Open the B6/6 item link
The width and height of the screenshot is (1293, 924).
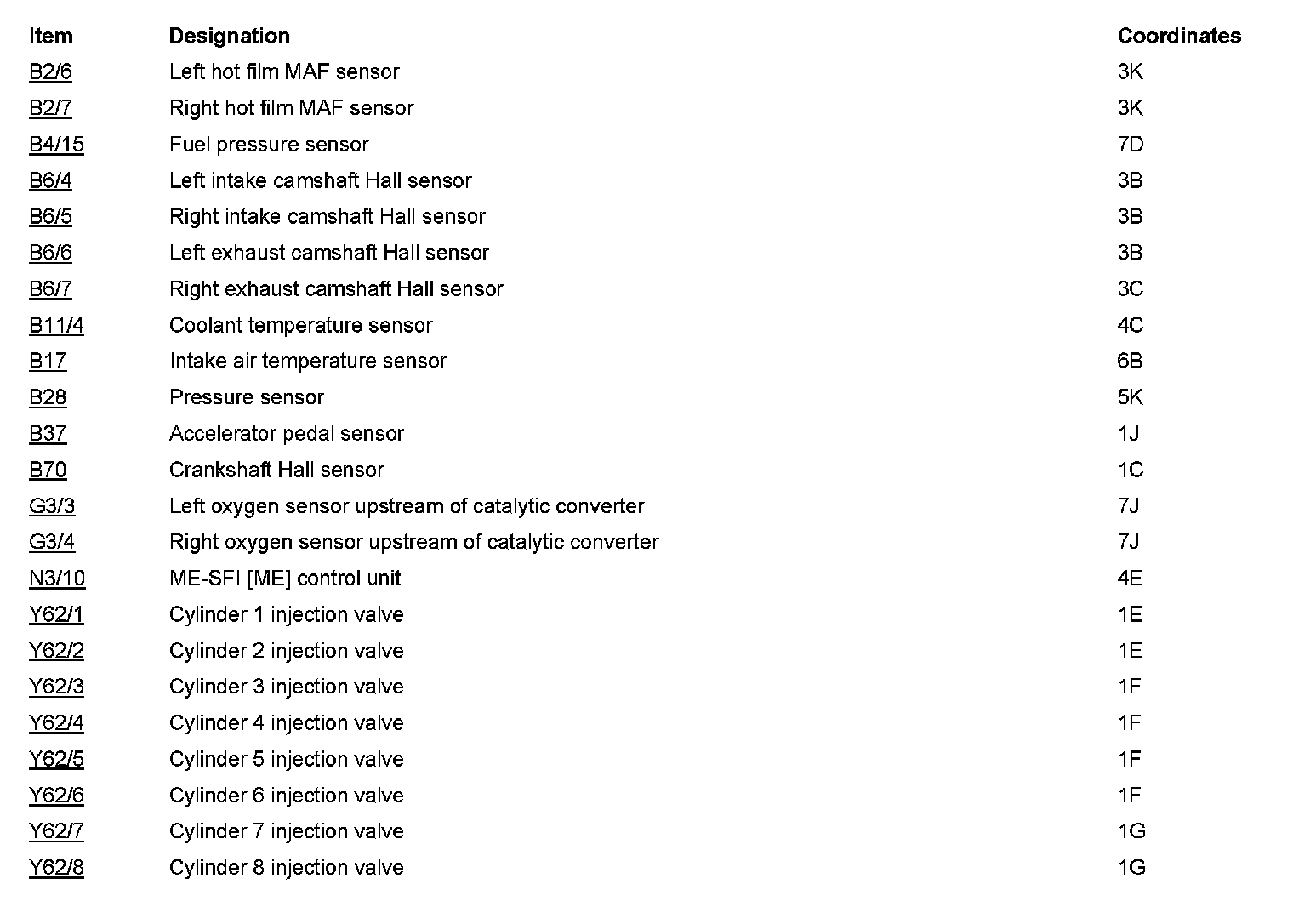click(x=50, y=253)
